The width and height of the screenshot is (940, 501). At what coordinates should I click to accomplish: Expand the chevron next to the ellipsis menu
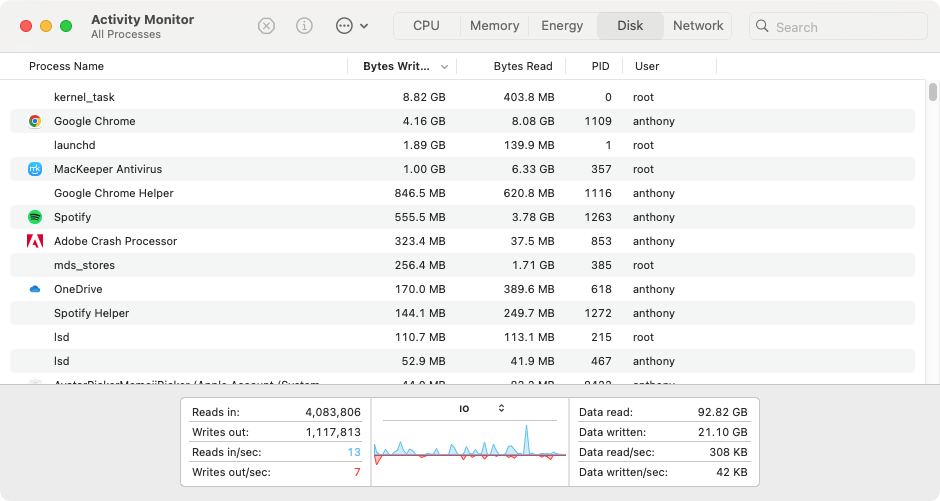(364, 26)
